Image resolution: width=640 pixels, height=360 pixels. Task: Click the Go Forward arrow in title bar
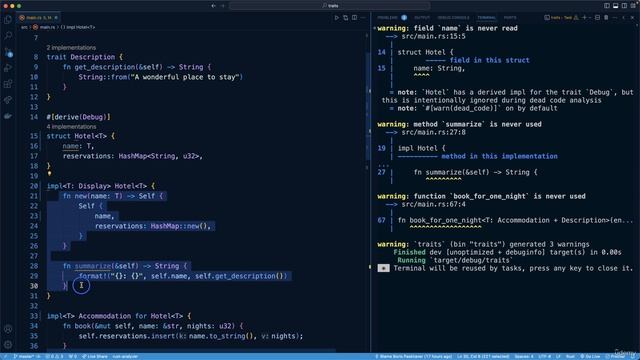coord(223,6)
